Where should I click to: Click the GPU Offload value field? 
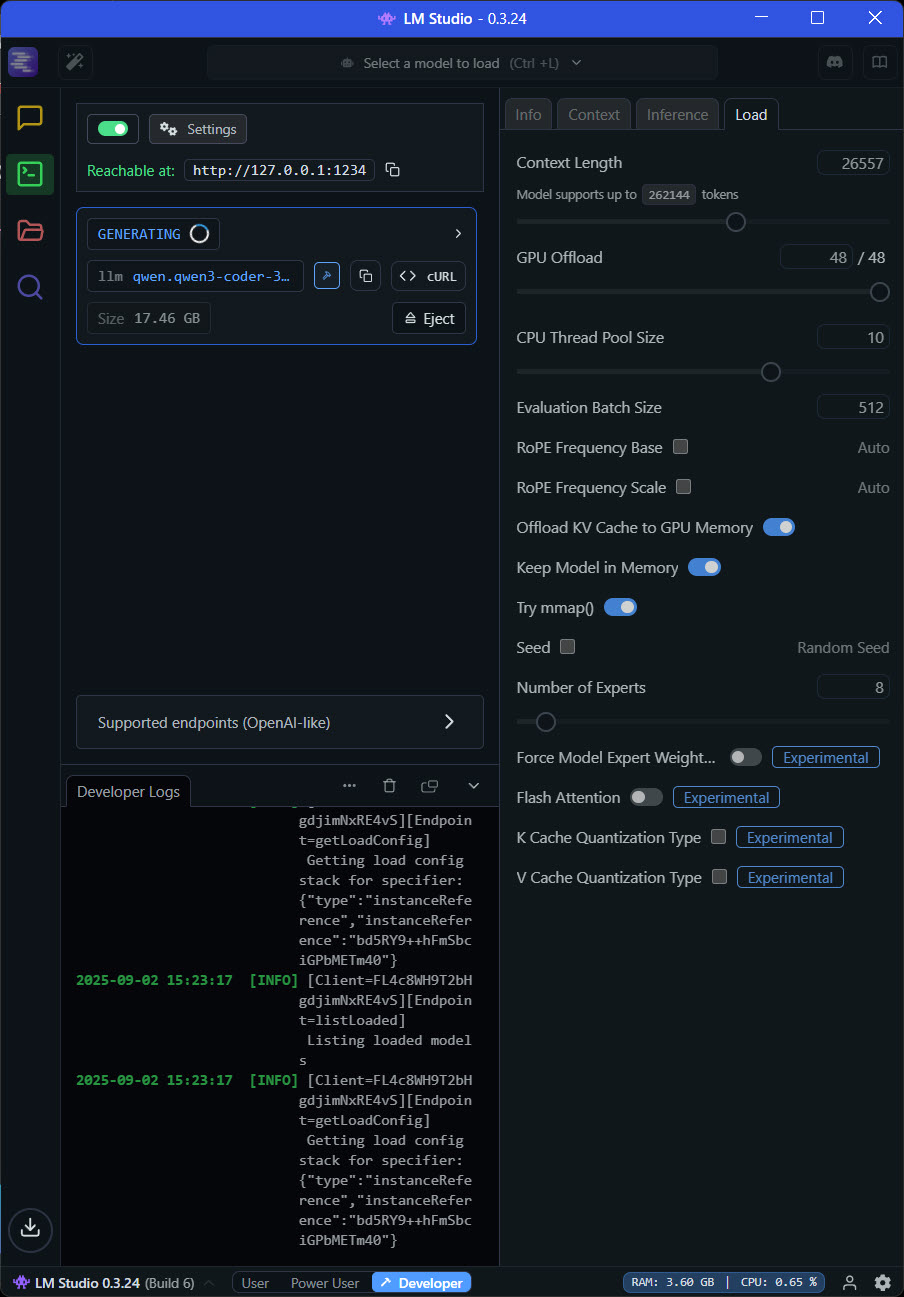[816, 257]
